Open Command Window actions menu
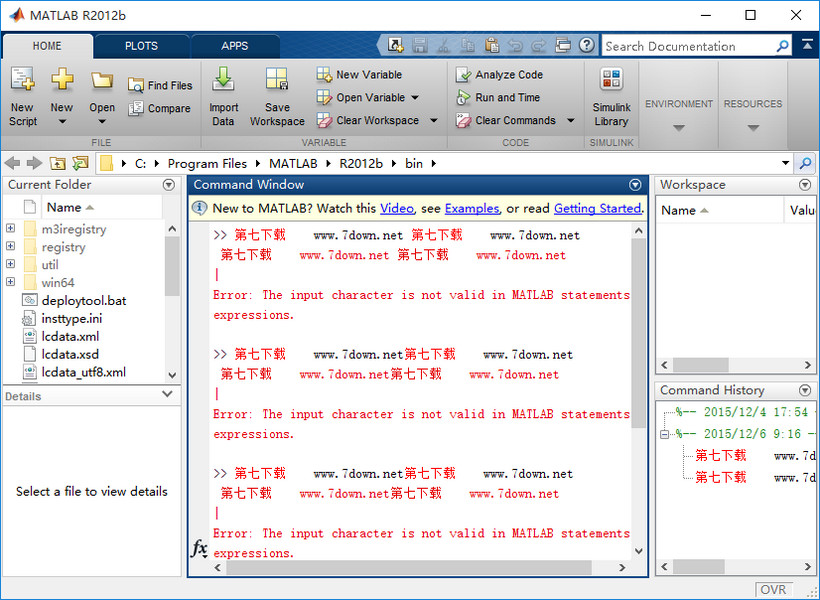This screenshot has height=600, width=820. click(x=635, y=185)
